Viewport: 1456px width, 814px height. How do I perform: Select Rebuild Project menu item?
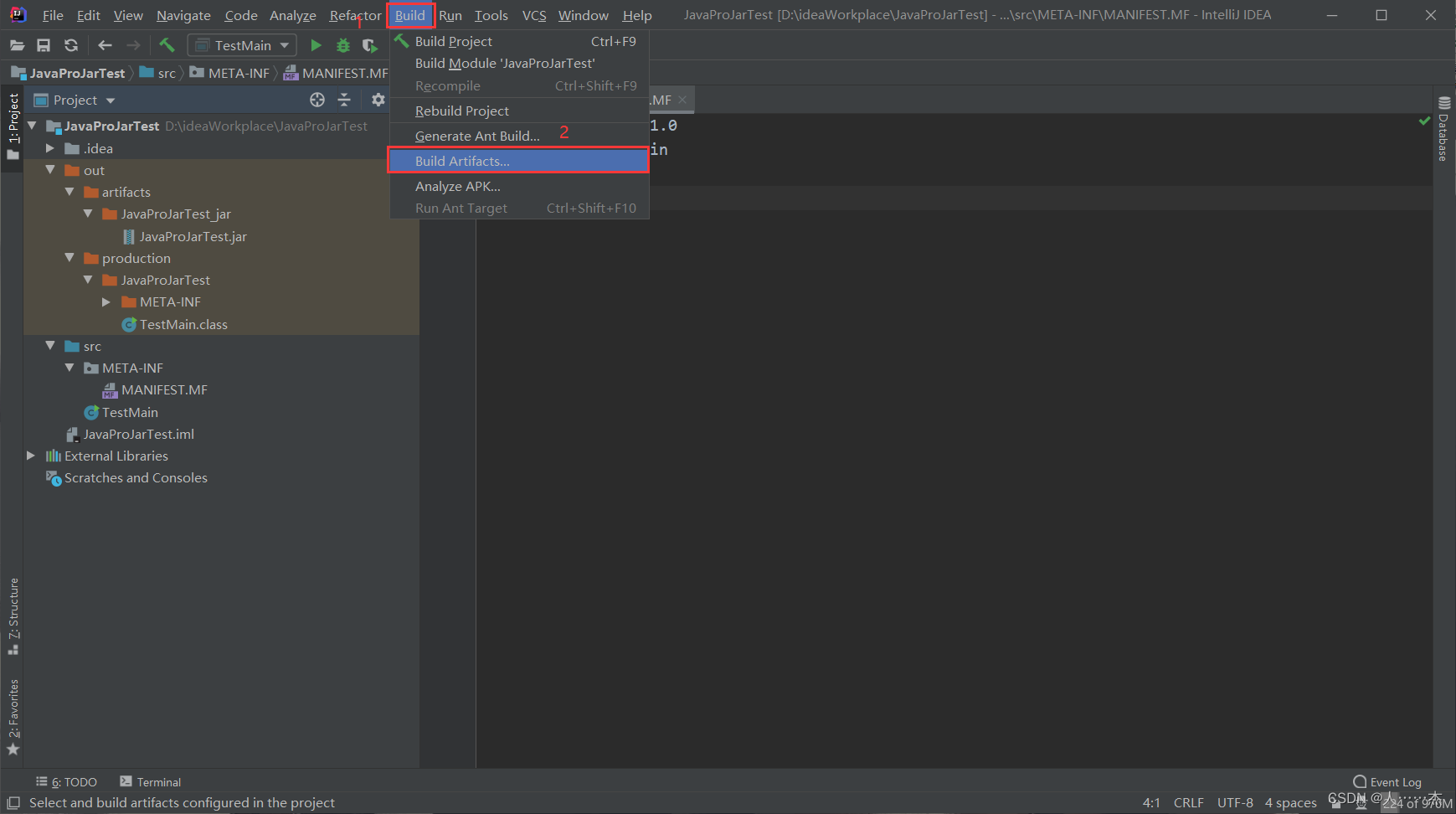519,111
